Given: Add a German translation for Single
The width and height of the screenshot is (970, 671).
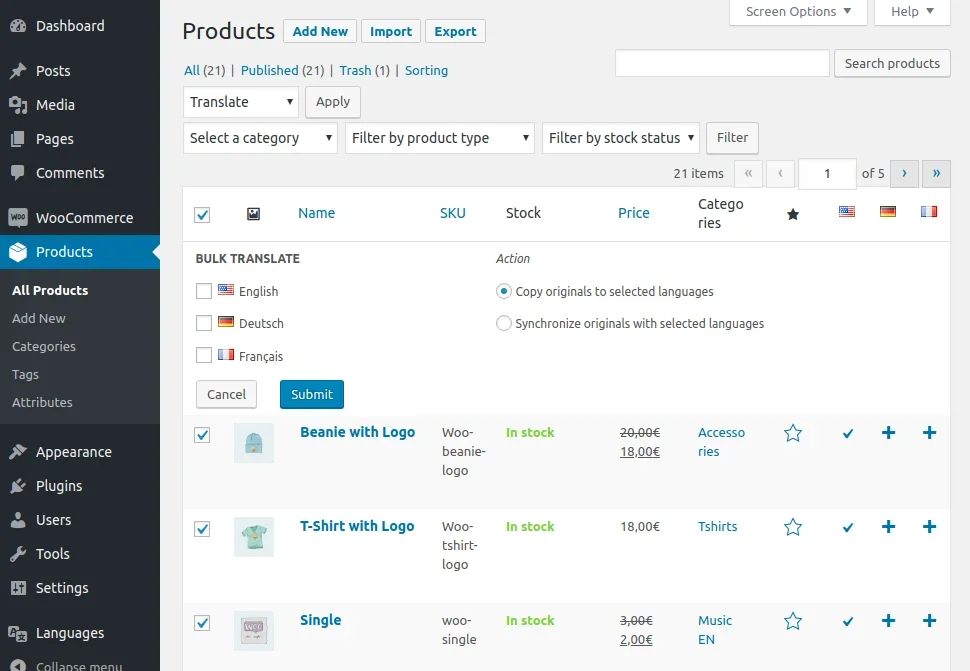Looking at the screenshot, I should pyautogui.click(x=888, y=621).
